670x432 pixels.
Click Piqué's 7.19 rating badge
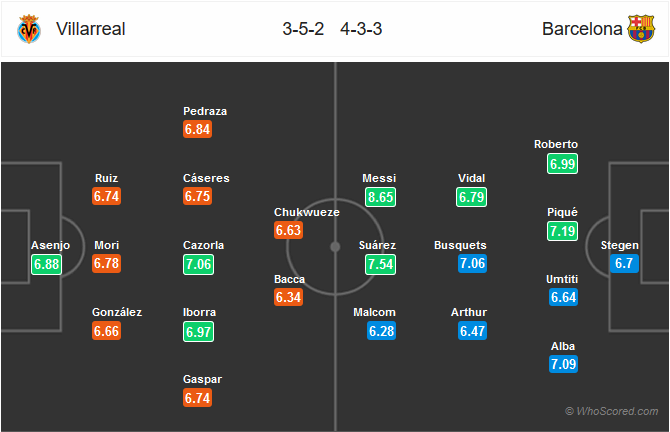[563, 230]
